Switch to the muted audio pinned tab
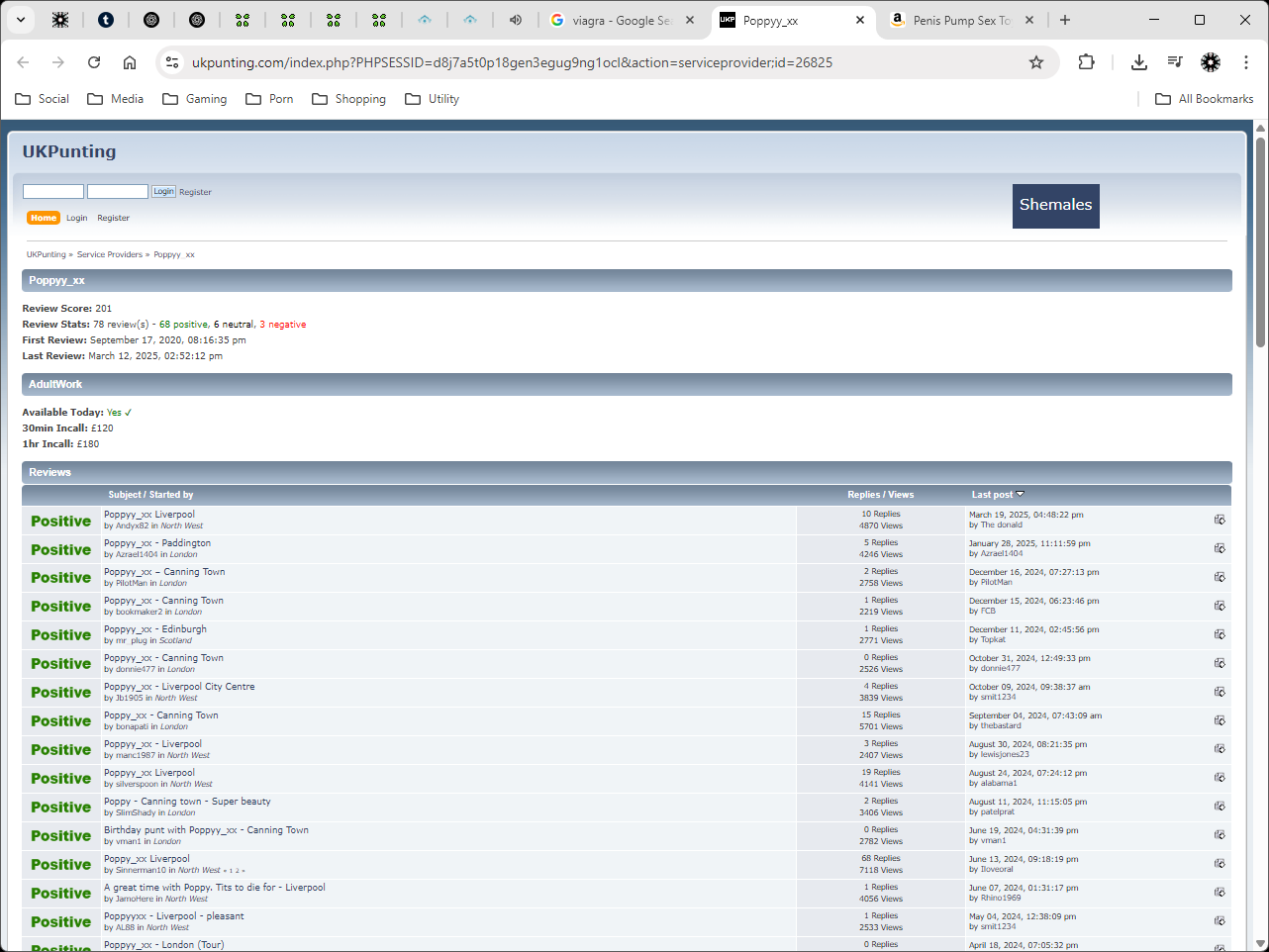The width and height of the screenshot is (1269, 952). pos(516,20)
